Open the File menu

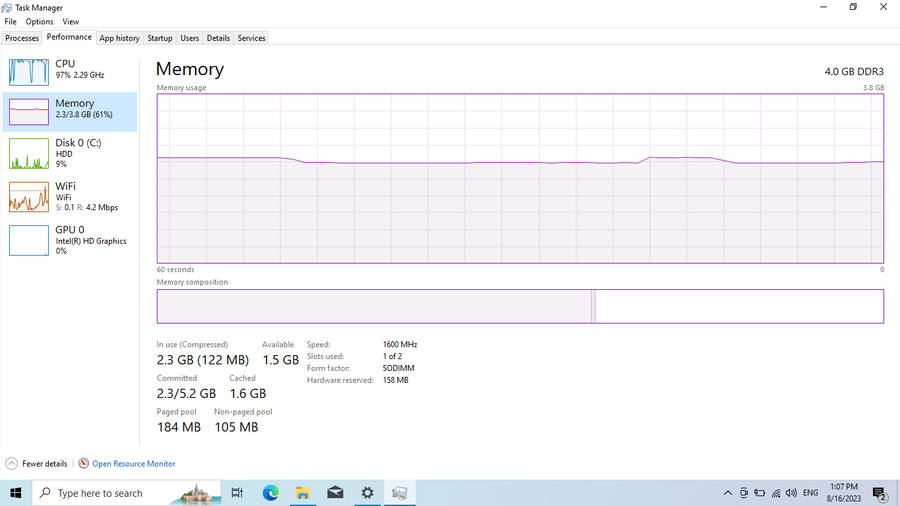click(11, 21)
